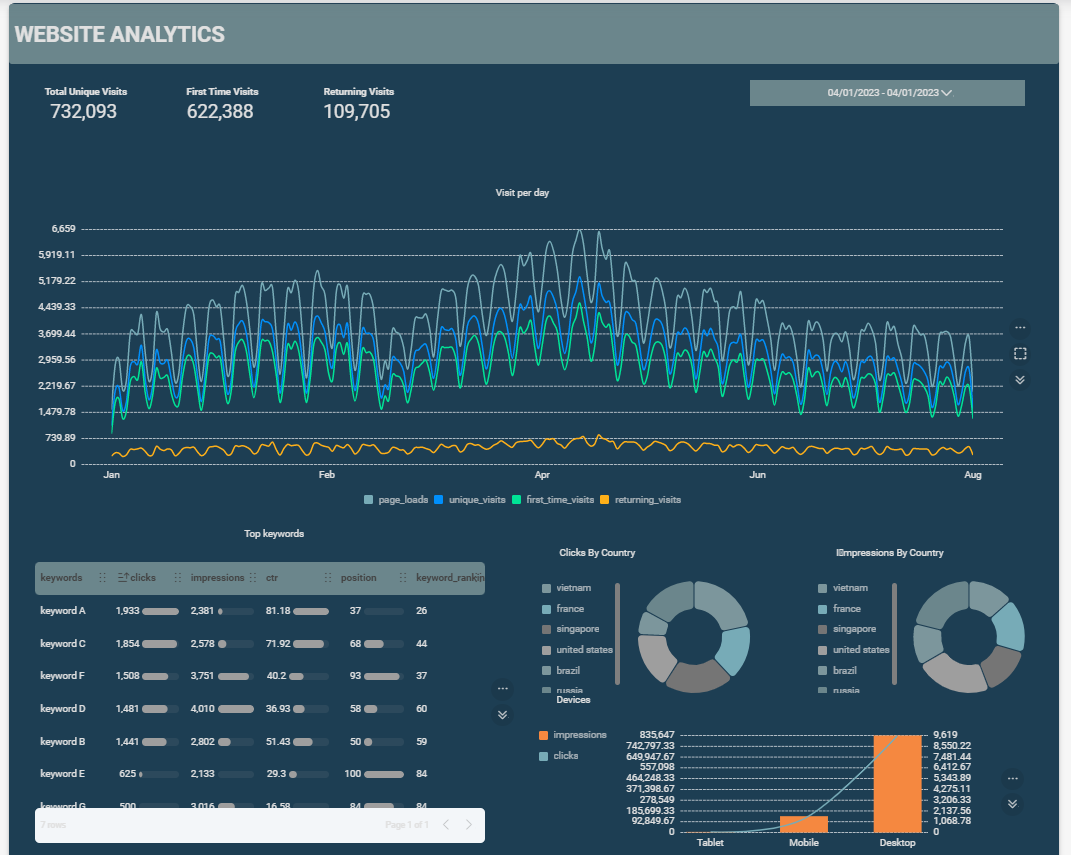Sort table by position column header

click(359, 578)
